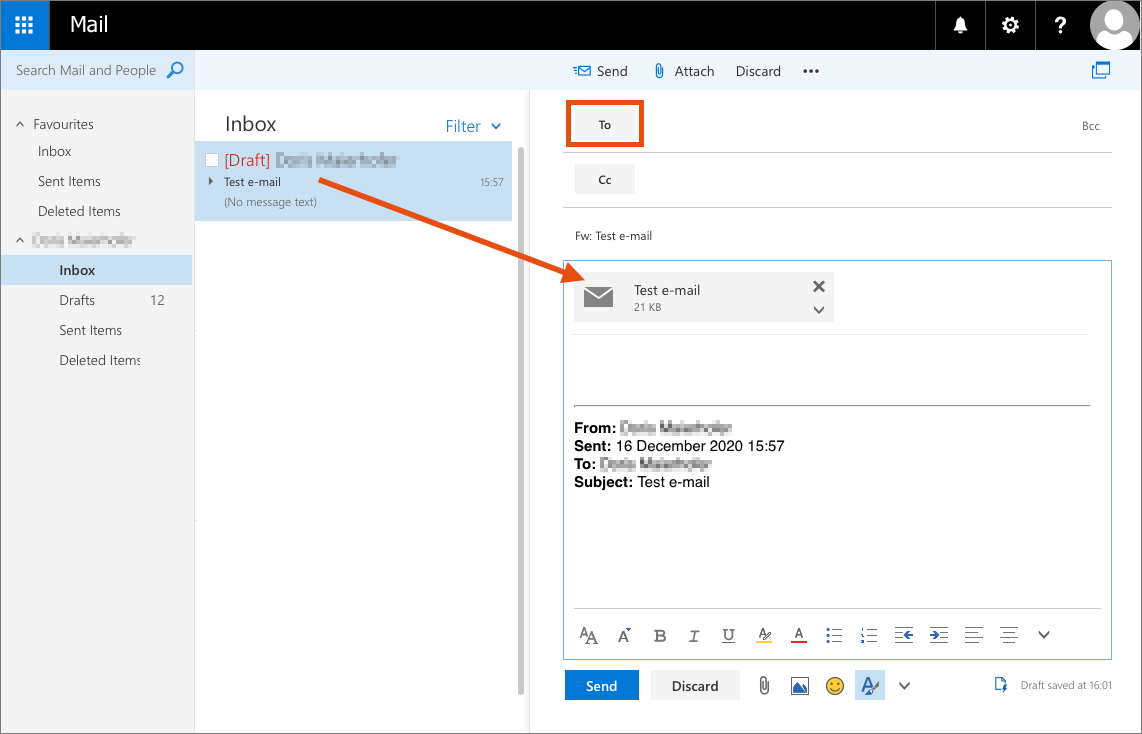The image size is (1142, 734).
Task: Open the app launcher grid
Action: [x=24, y=25]
